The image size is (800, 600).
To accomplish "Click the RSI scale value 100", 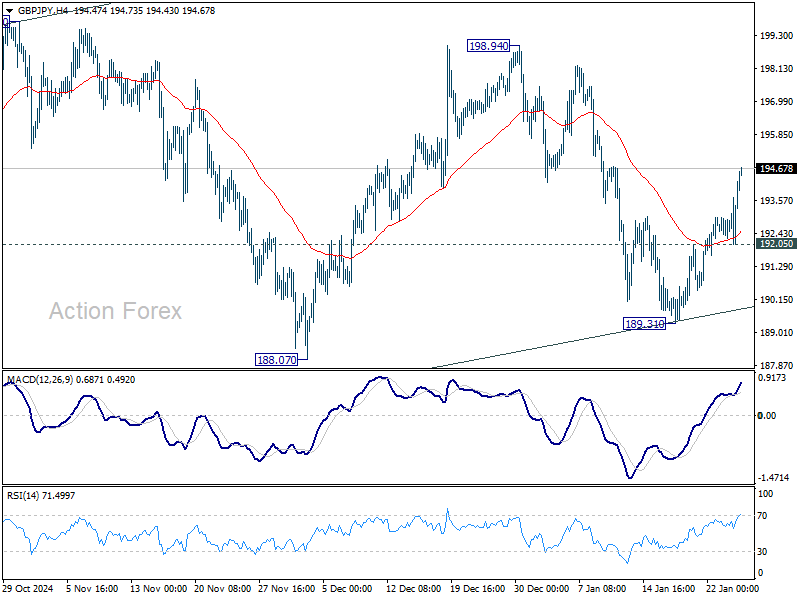I will [x=766, y=493].
